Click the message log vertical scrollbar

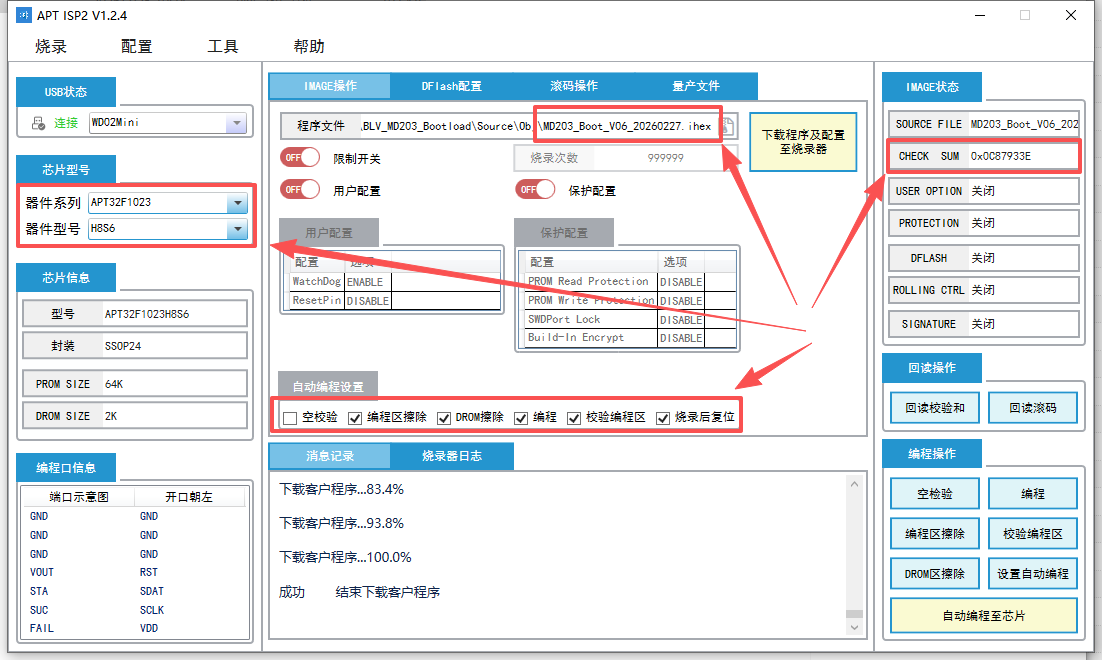coord(853,550)
